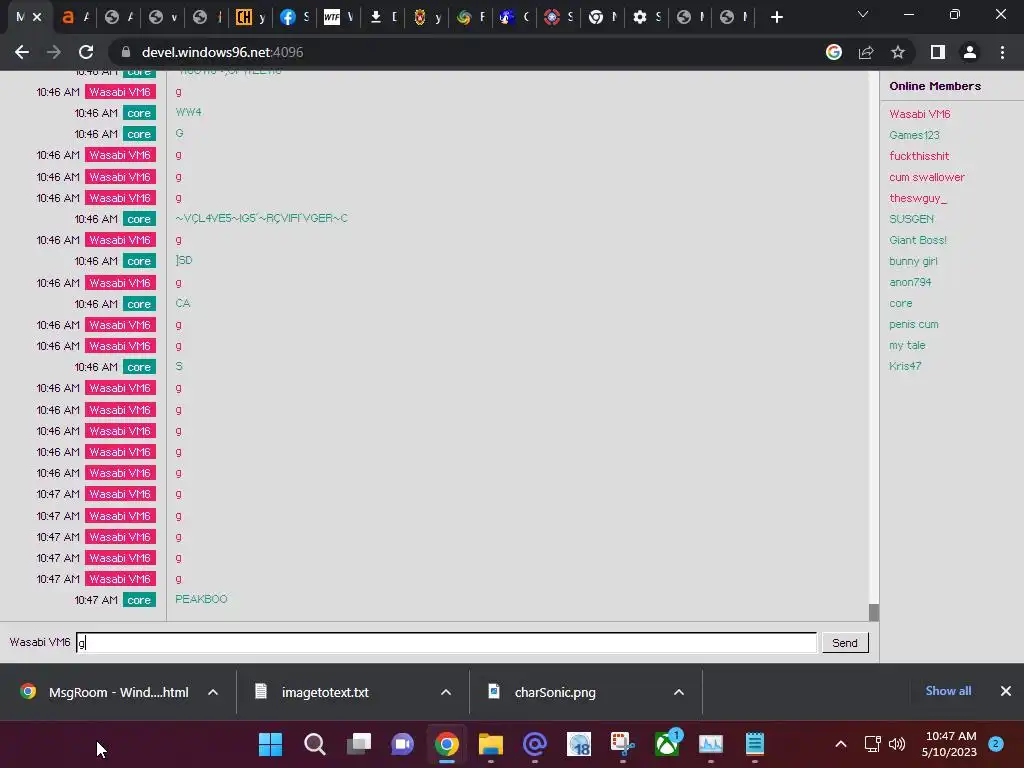This screenshot has height=768, width=1024.
Task: Switch to the Facebook tab
Action: 295,18
